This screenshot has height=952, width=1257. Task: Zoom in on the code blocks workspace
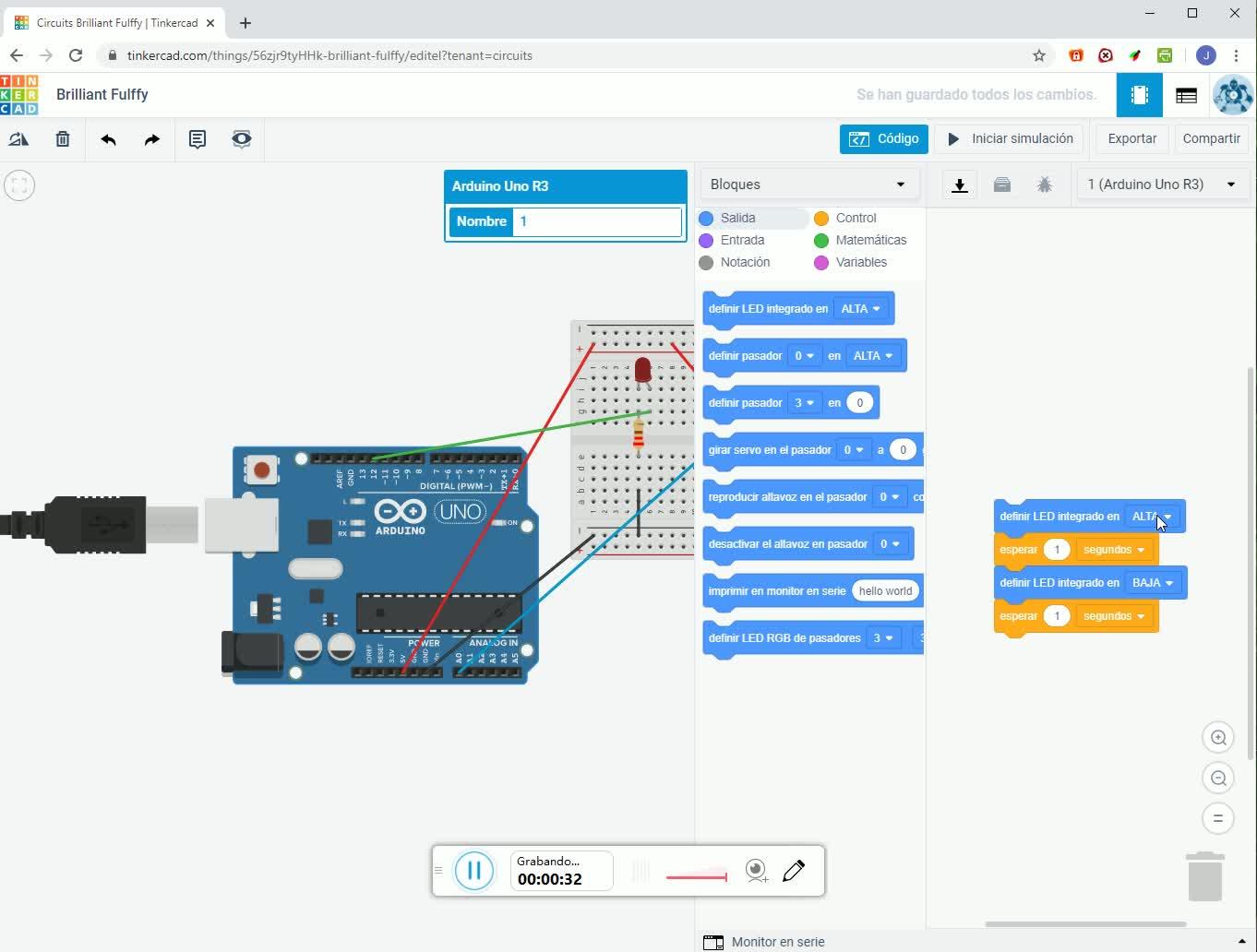coord(1218,737)
